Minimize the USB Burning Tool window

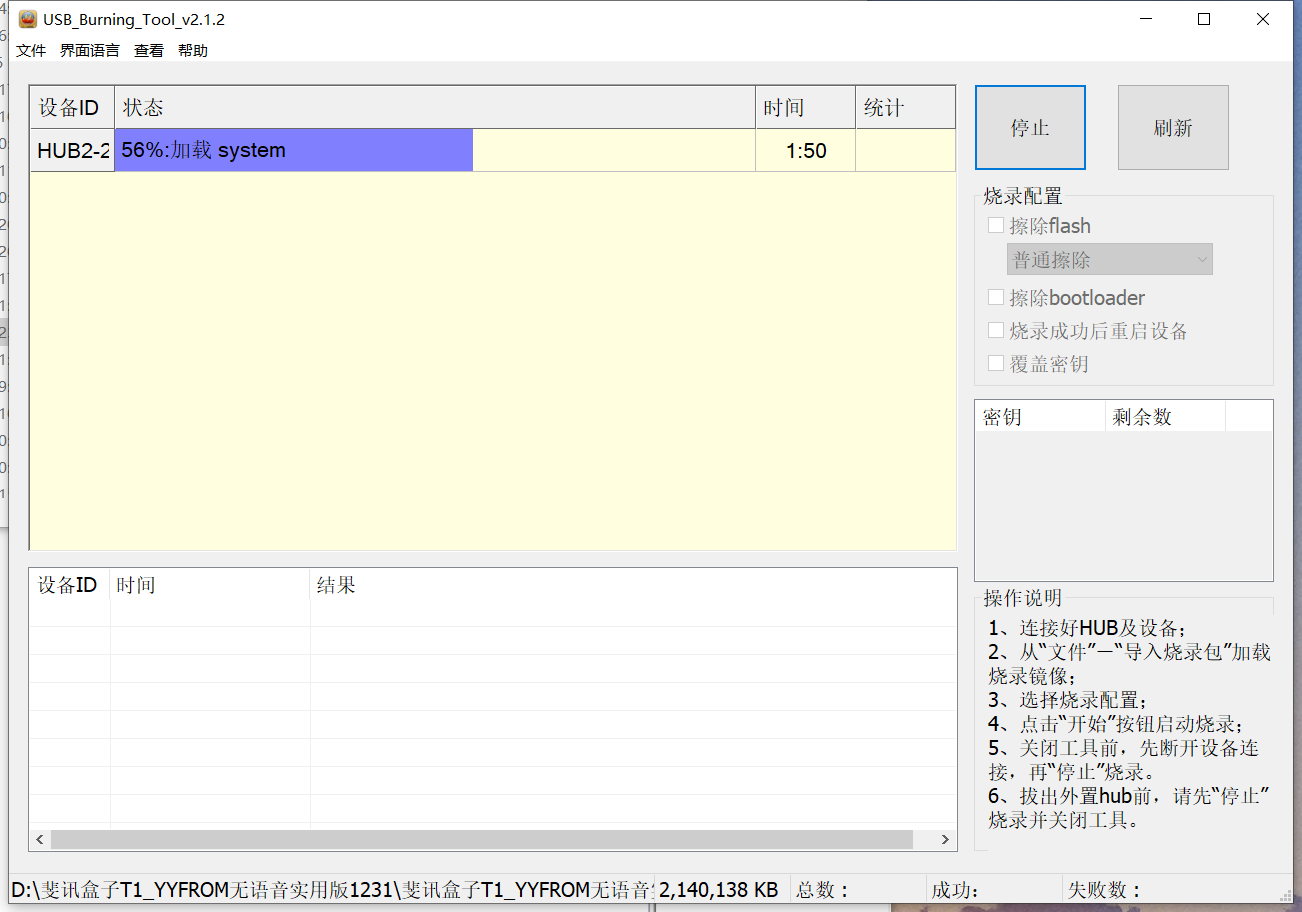point(1145,19)
